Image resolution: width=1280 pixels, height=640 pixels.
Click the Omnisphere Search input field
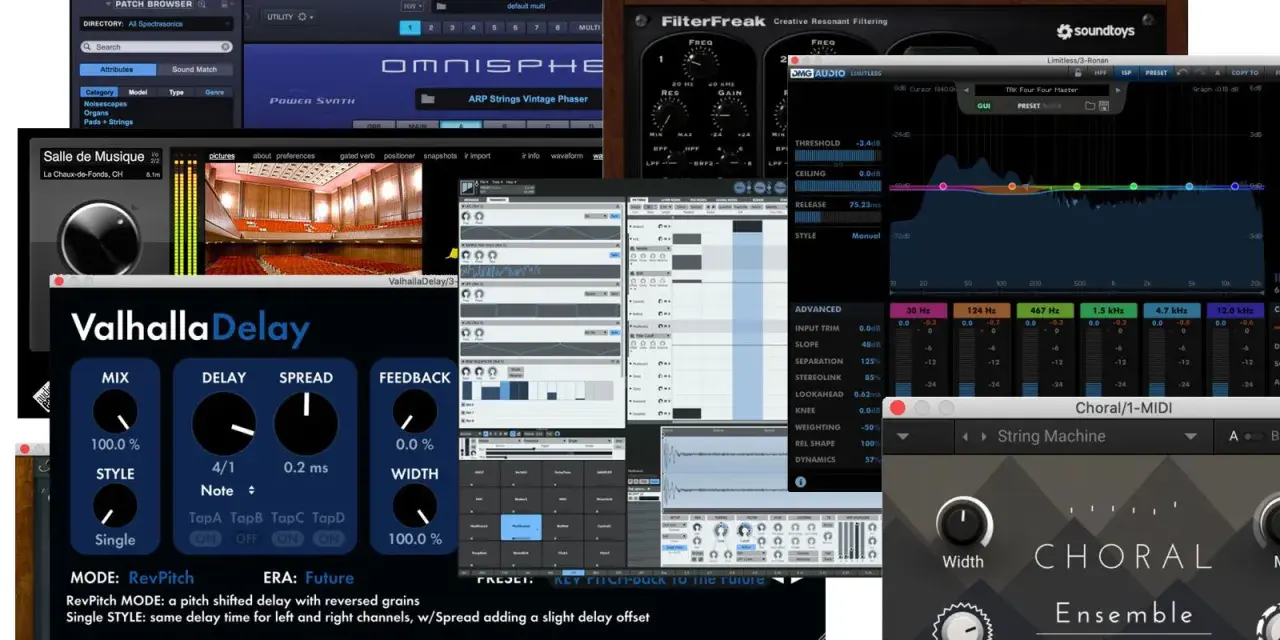[x=157, y=47]
